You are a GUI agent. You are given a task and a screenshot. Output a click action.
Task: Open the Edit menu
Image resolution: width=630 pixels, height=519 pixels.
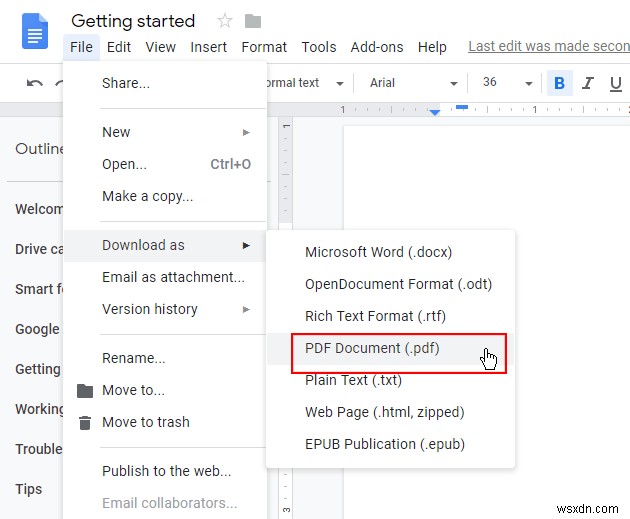119,47
